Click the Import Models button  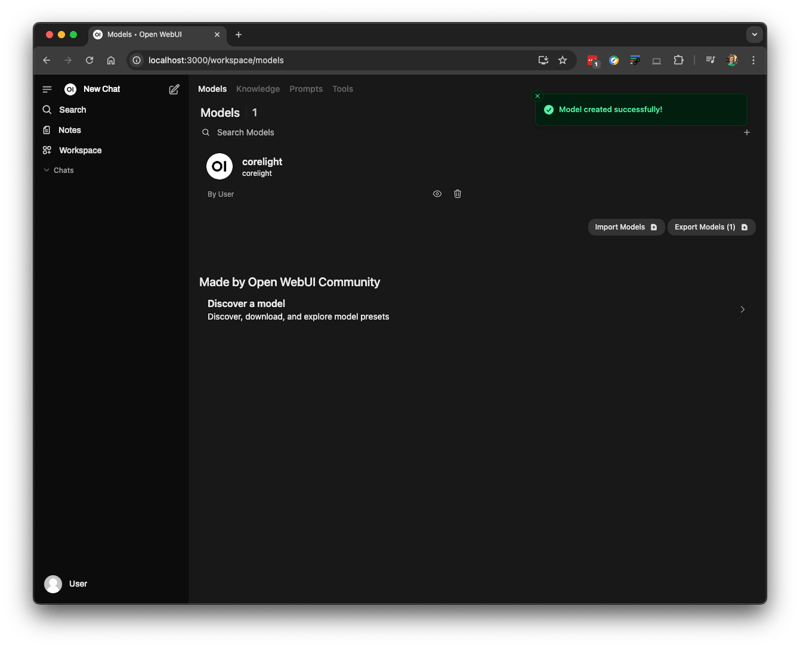pos(626,227)
